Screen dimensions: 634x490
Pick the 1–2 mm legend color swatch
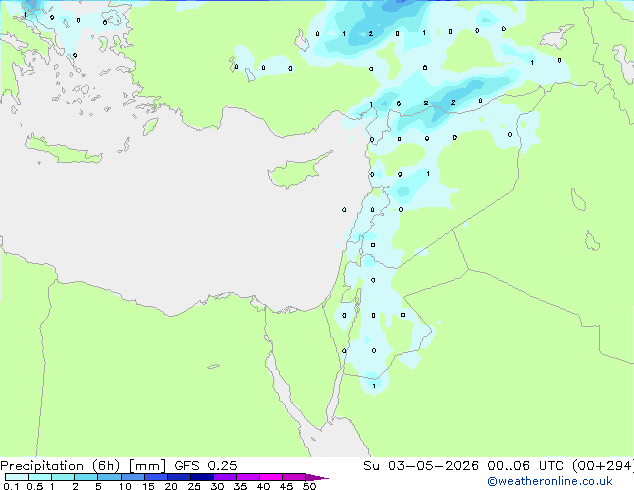click(63, 477)
